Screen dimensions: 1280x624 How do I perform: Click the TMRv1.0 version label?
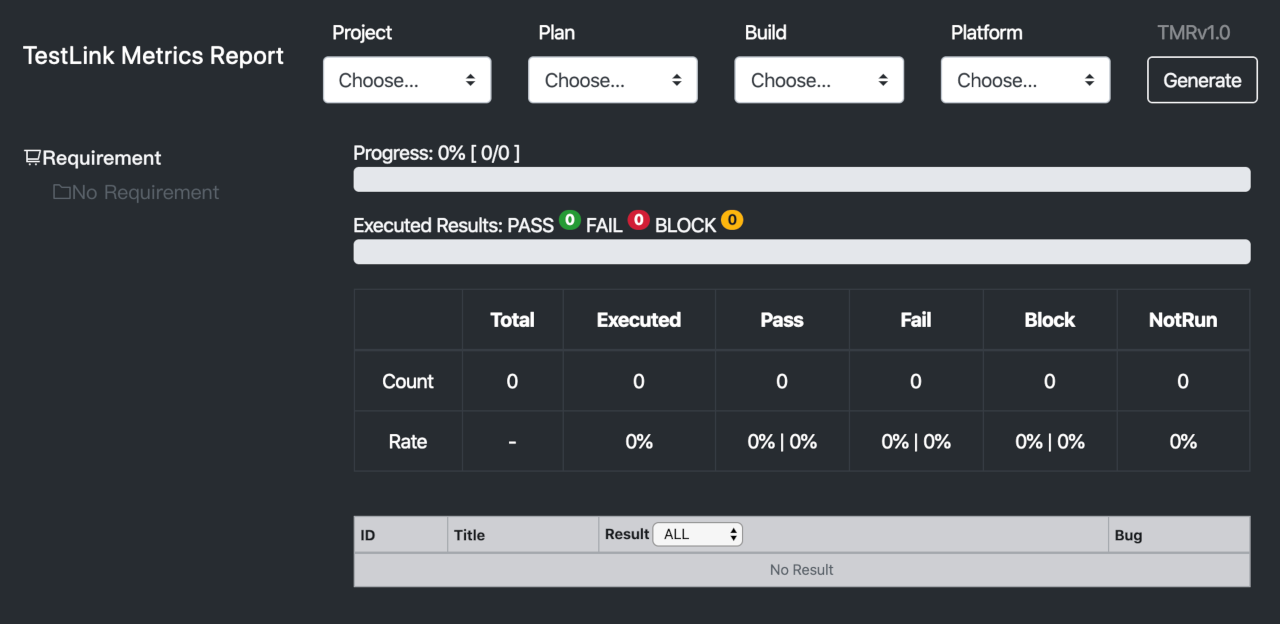pyautogui.click(x=1193, y=33)
